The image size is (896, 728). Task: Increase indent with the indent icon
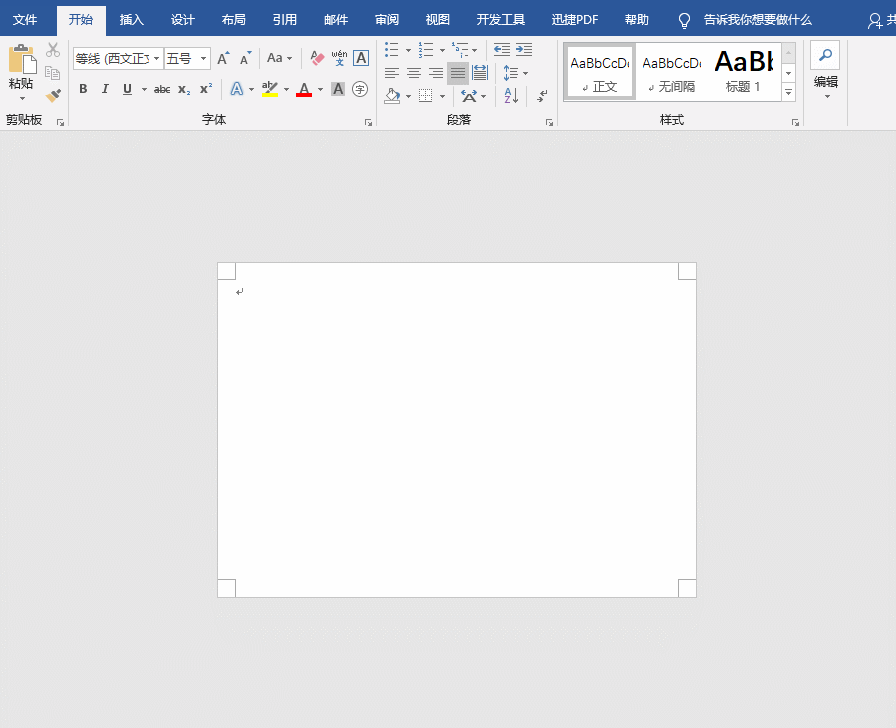[x=524, y=50]
